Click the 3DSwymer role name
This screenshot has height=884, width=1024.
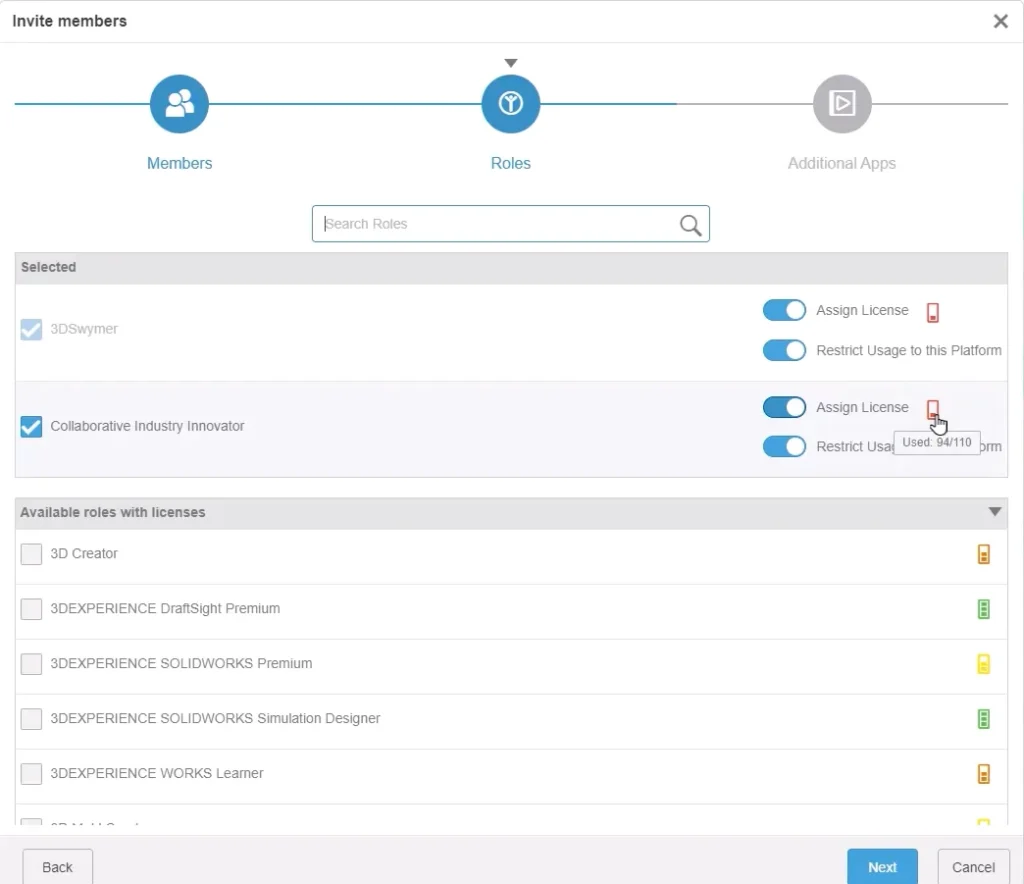(x=84, y=329)
